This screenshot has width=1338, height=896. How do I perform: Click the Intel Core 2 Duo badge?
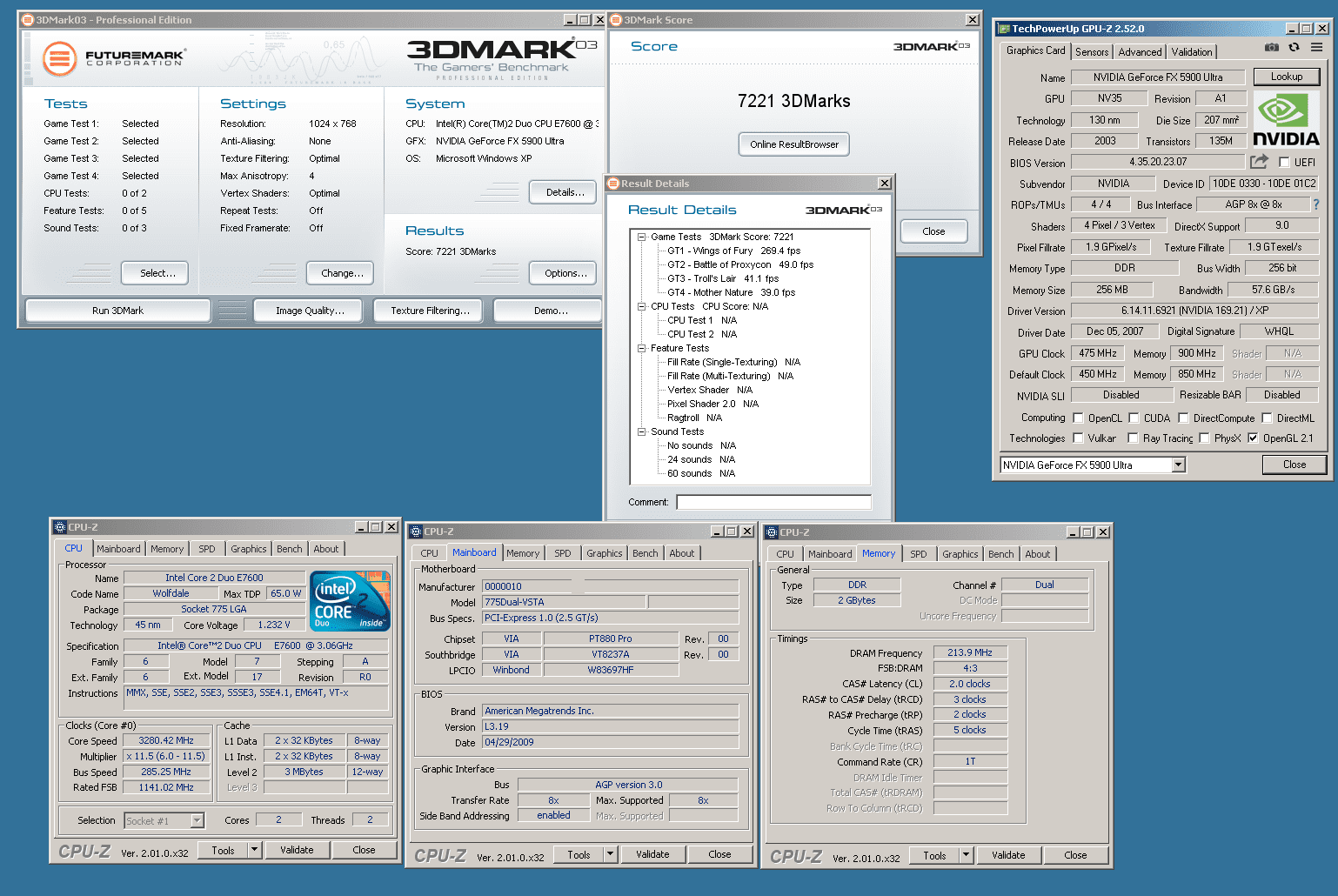pos(350,601)
